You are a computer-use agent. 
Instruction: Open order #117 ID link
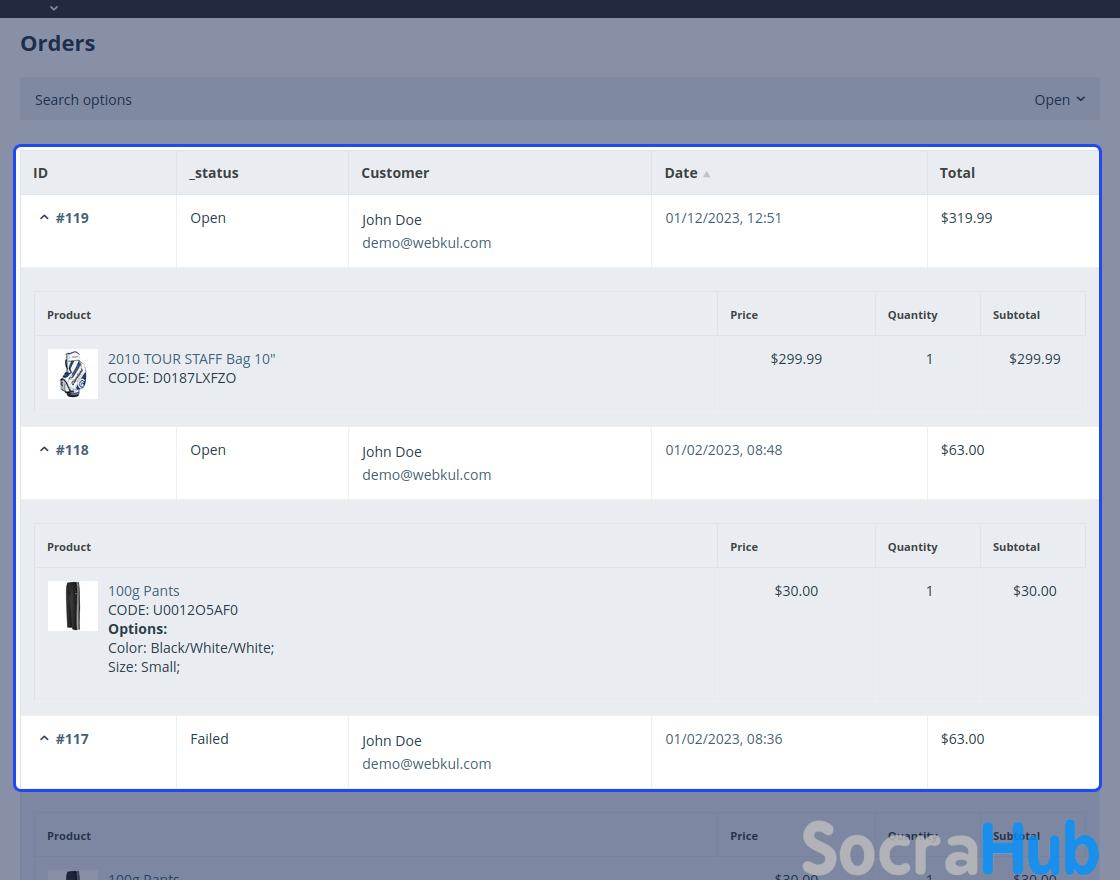(72, 739)
